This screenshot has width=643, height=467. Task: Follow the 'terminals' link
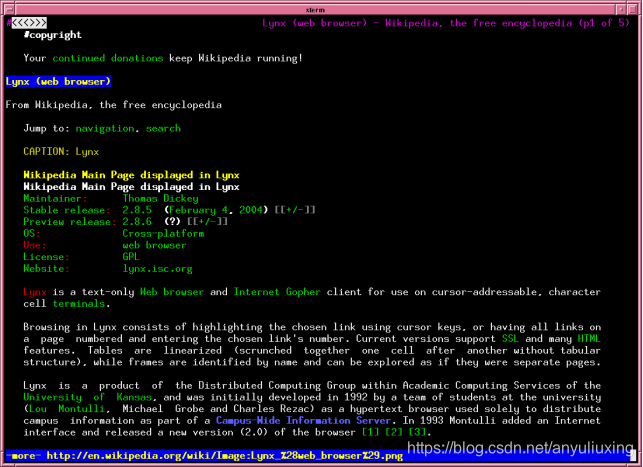(79, 304)
